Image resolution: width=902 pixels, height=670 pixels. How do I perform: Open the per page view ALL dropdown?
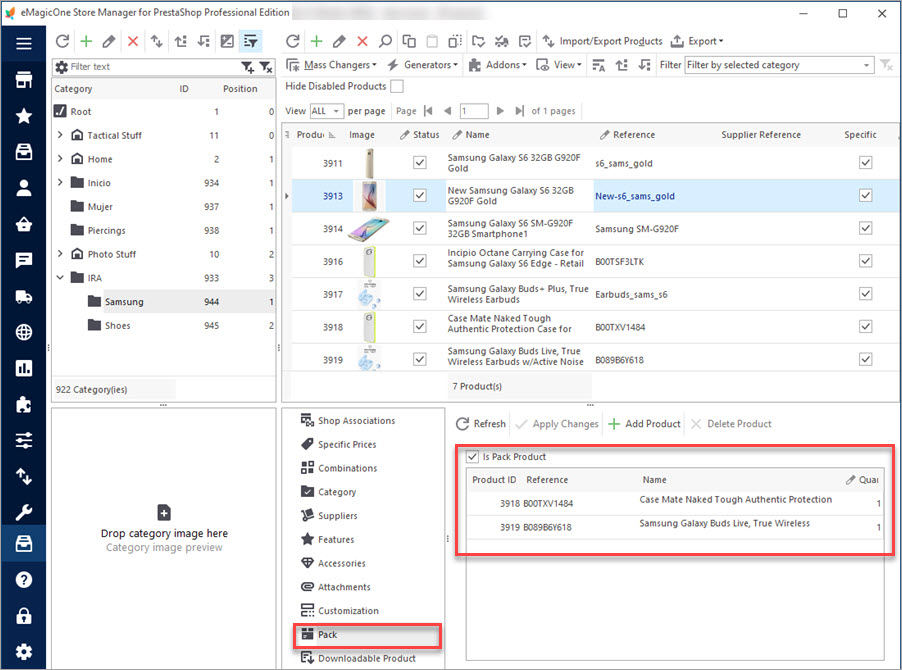327,110
